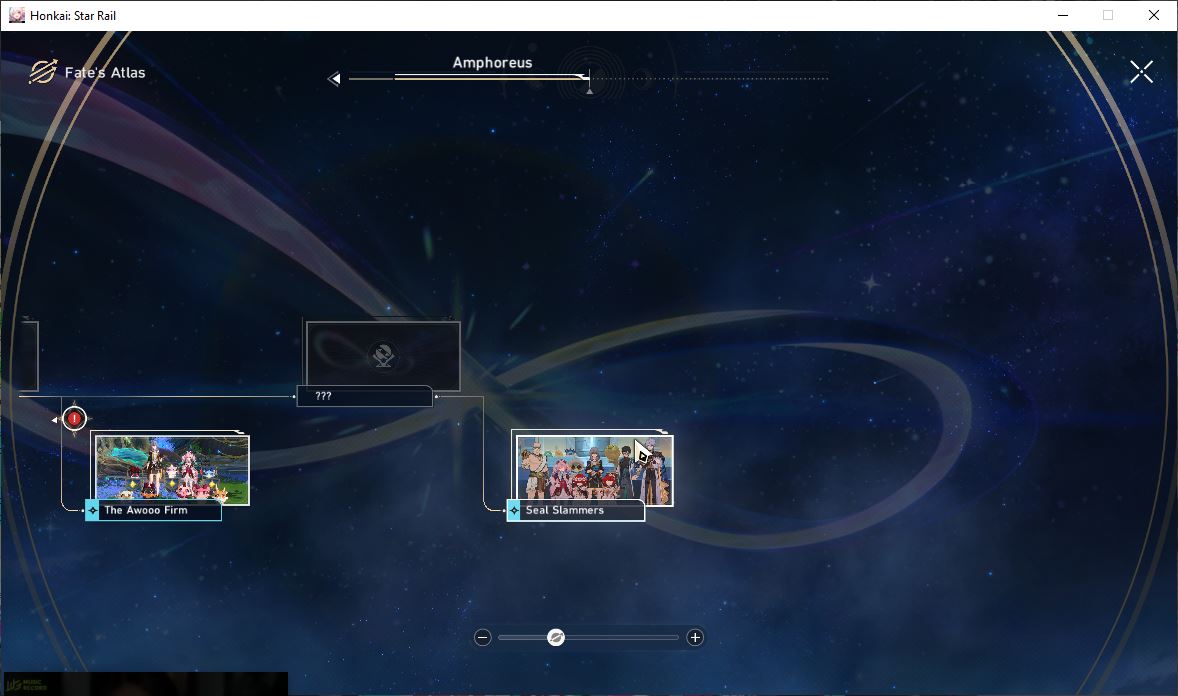Open The Awooo Firm story thumbnail

coord(172,469)
